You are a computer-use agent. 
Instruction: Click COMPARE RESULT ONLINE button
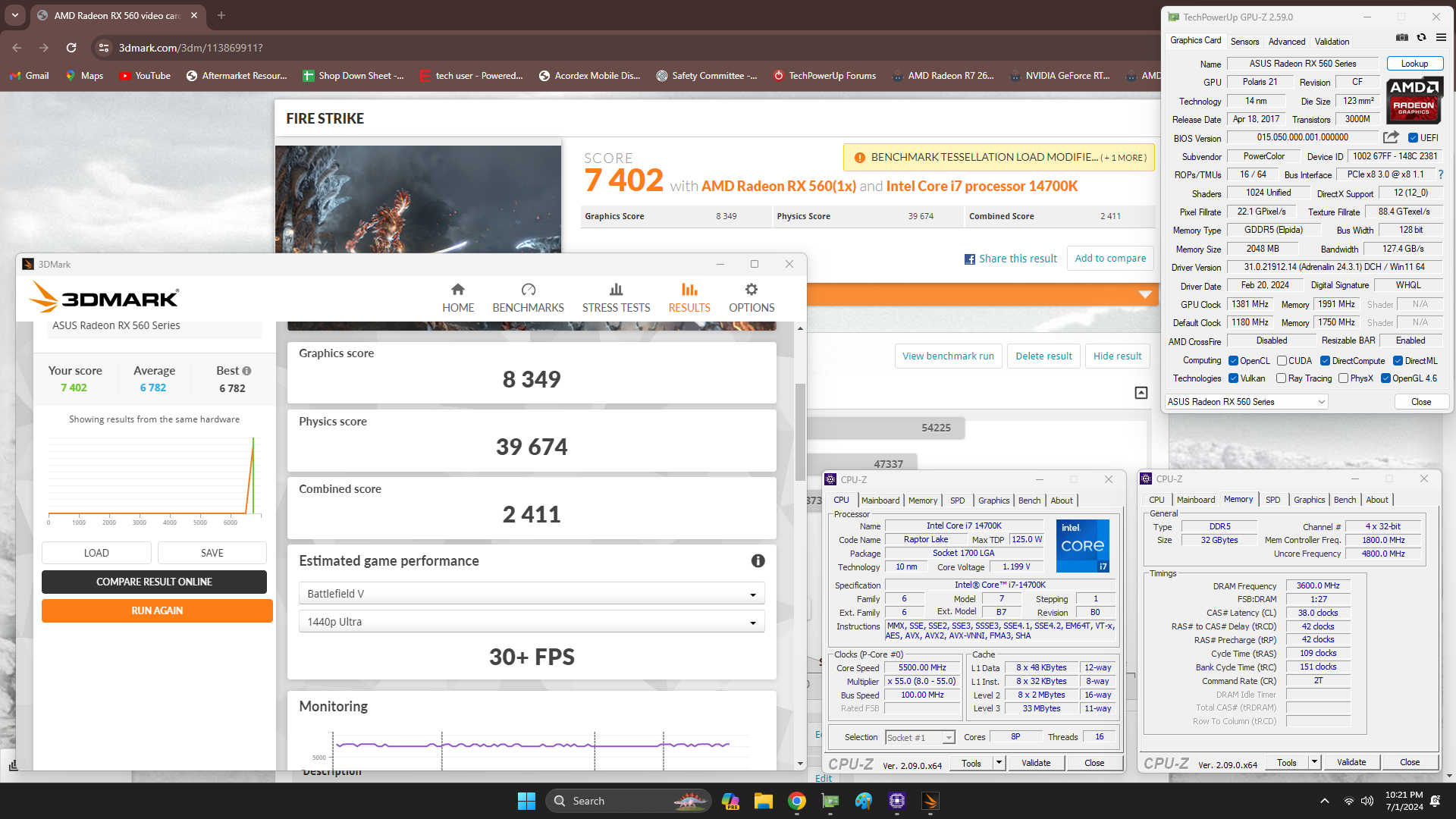coord(154,582)
